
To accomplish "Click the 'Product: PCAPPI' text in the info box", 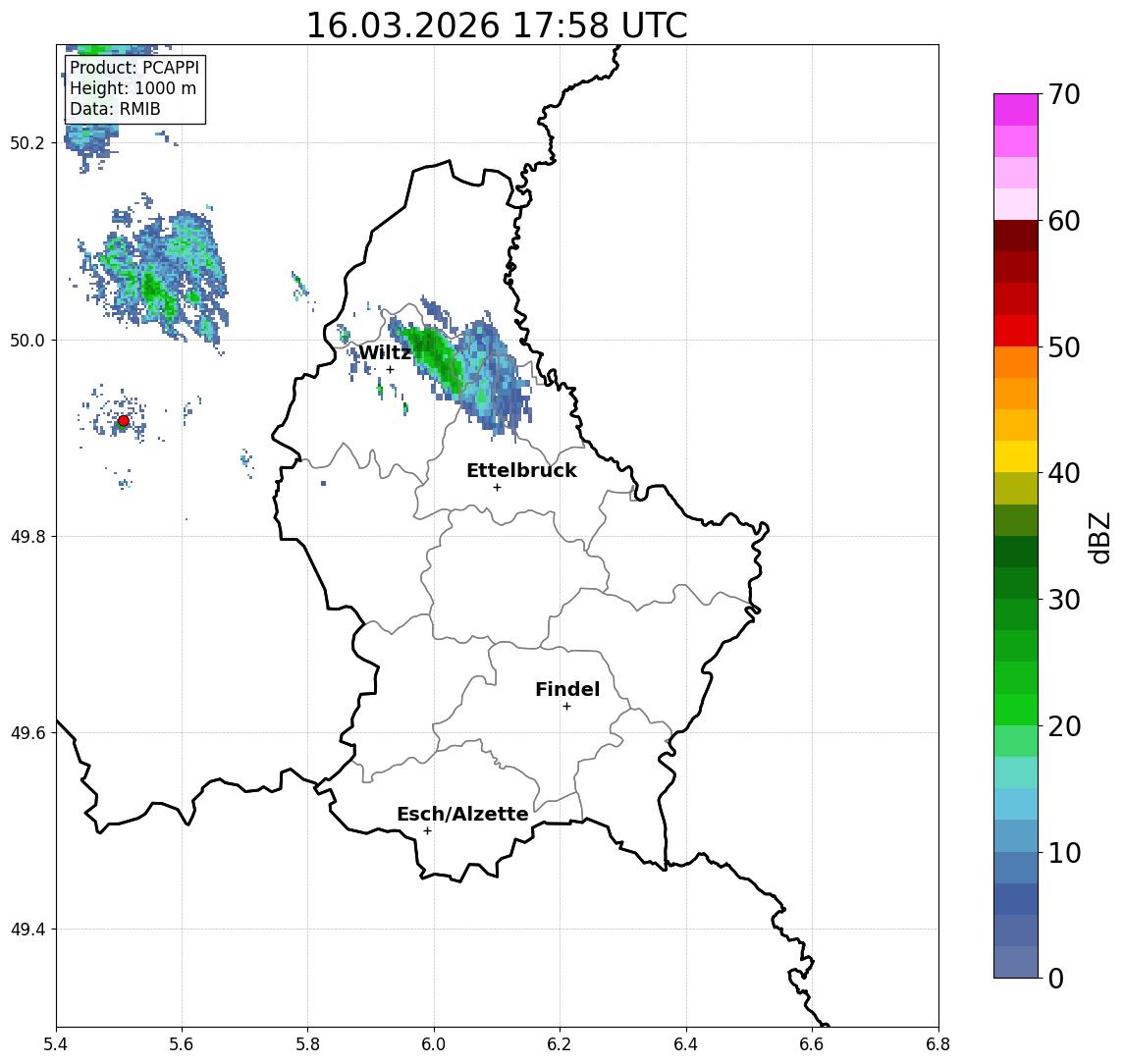I will (134, 68).
